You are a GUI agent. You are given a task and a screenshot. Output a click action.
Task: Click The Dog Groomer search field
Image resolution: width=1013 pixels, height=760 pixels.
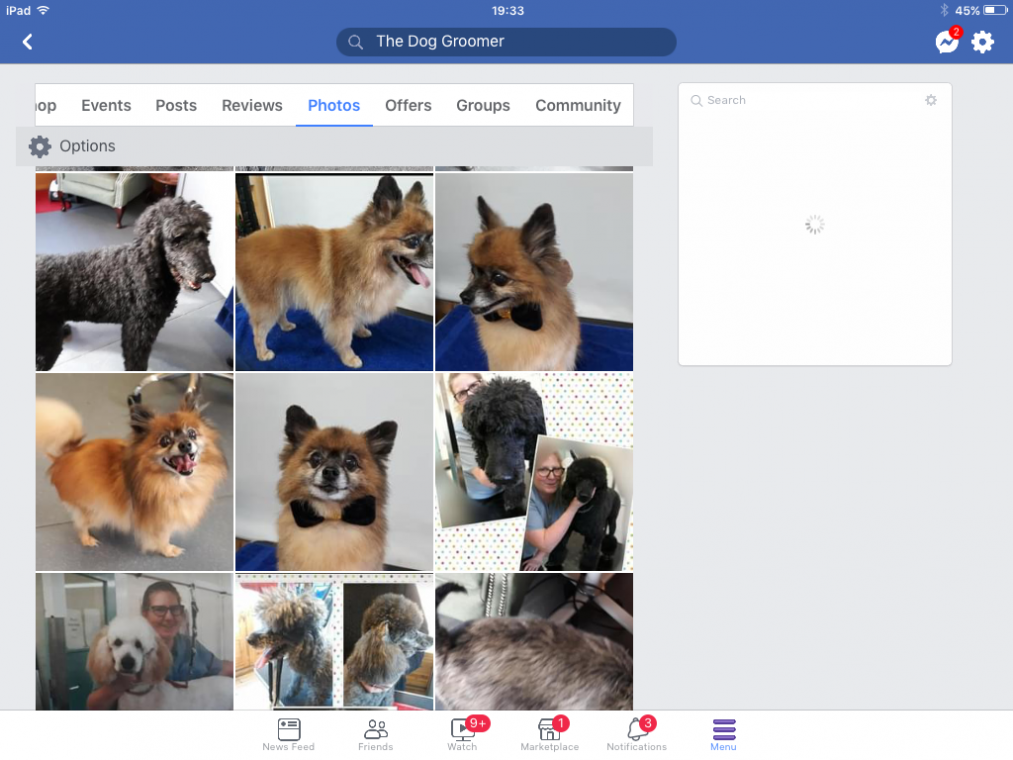pyautogui.click(x=506, y=42)
